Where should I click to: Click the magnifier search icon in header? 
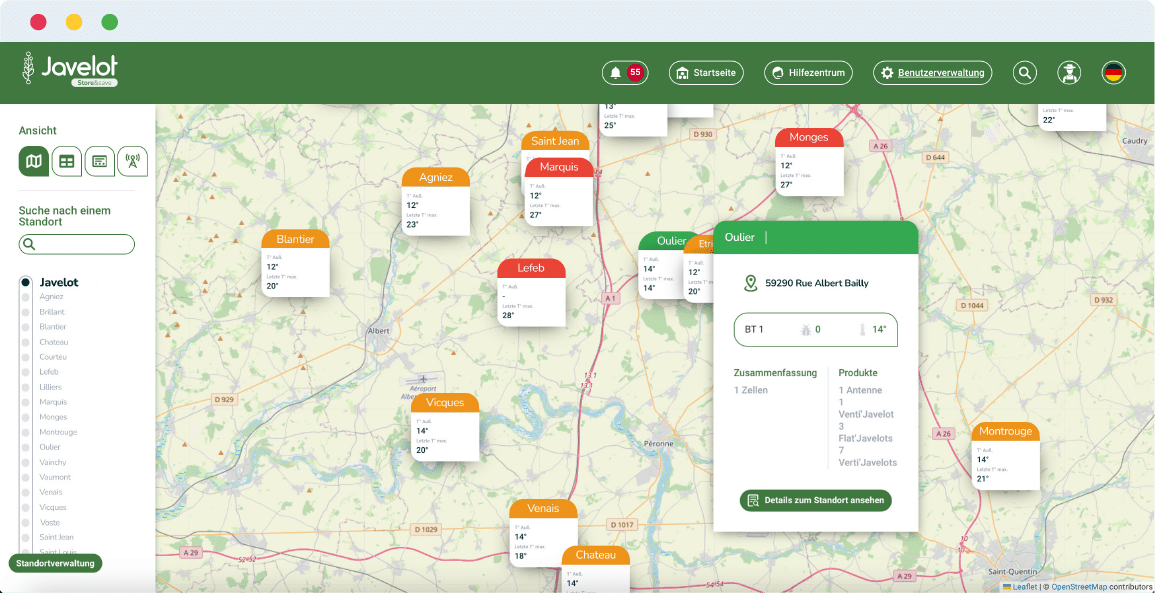[x=1024, y=73]
